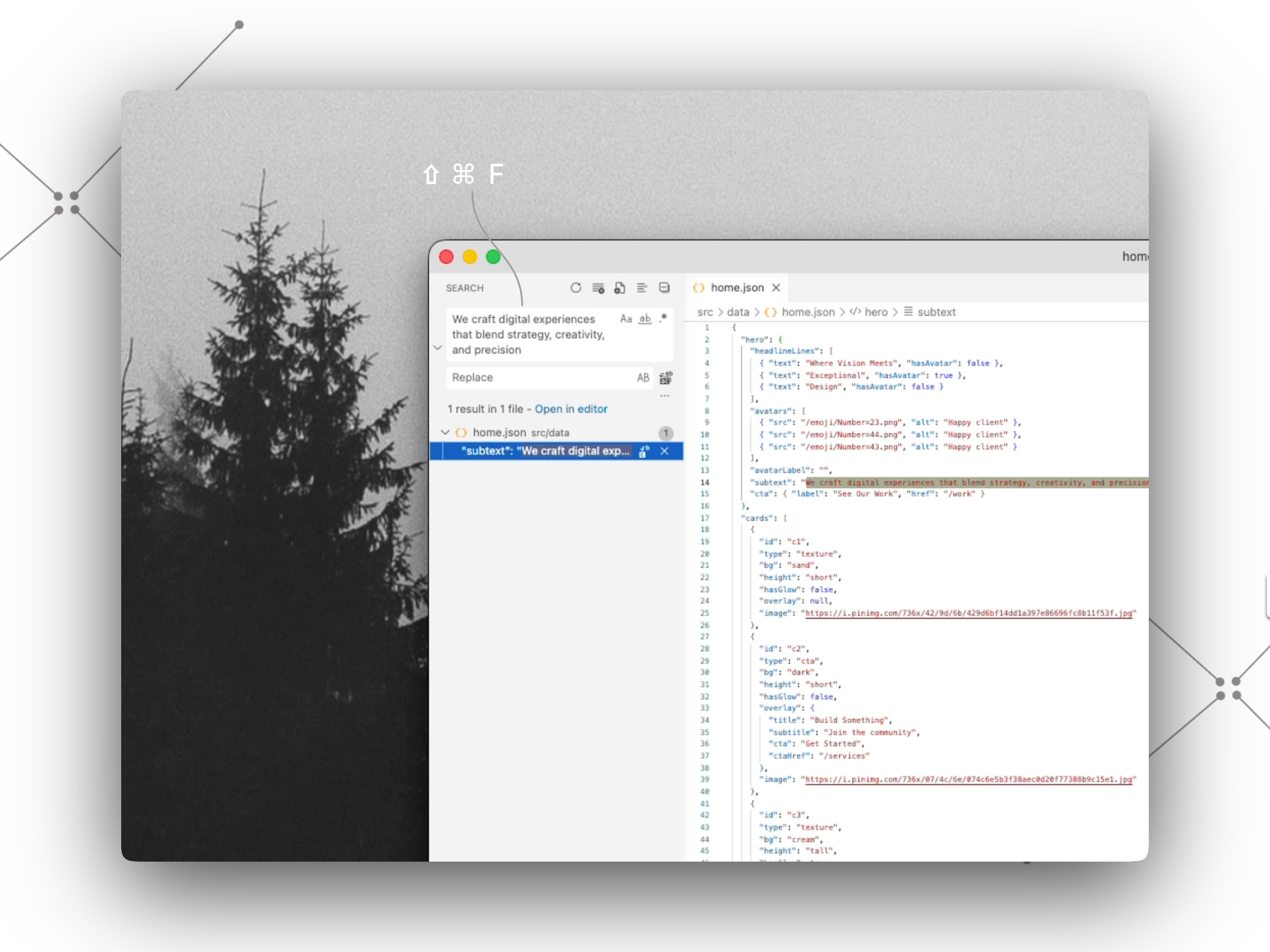Click the first pinimg image URL on line 25
1270x952 pixels.
[x=969, y=613]
